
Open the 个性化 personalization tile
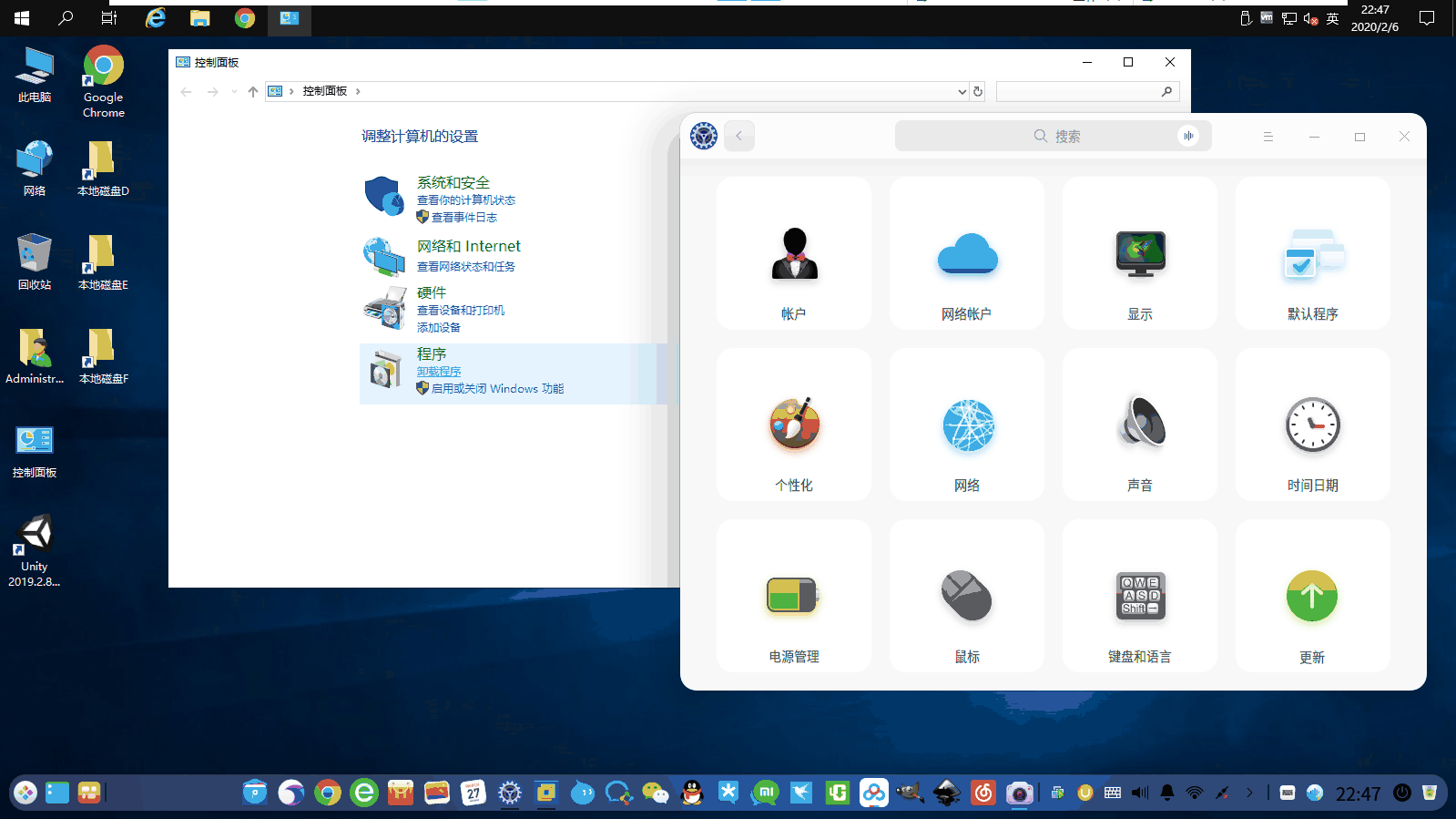(x=793, y=425)
